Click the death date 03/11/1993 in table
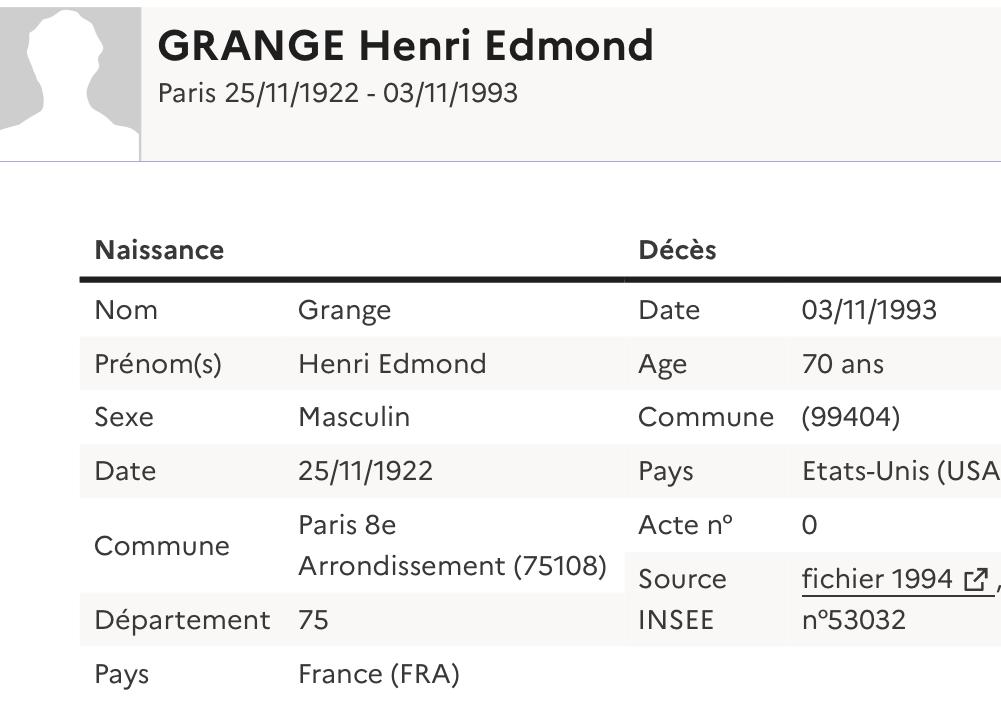The height and width of the screenshot is (711, 1001). click(869, 310)
